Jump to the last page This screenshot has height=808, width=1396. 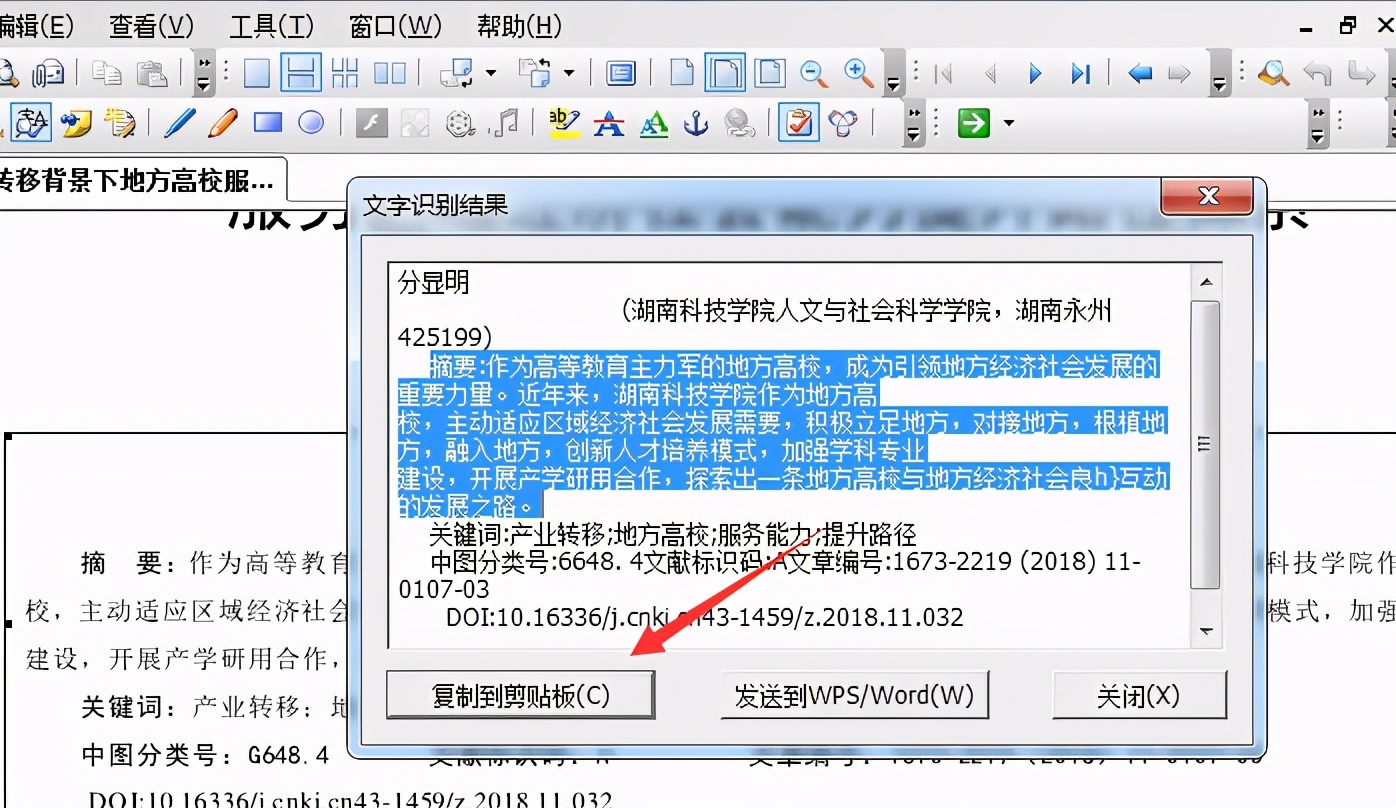[1080, 73]
